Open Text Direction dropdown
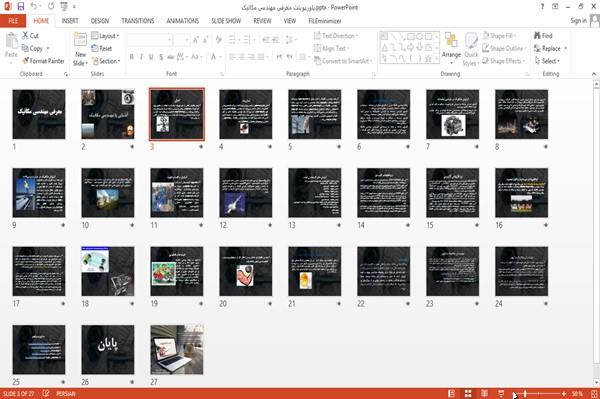 (336, 36)
